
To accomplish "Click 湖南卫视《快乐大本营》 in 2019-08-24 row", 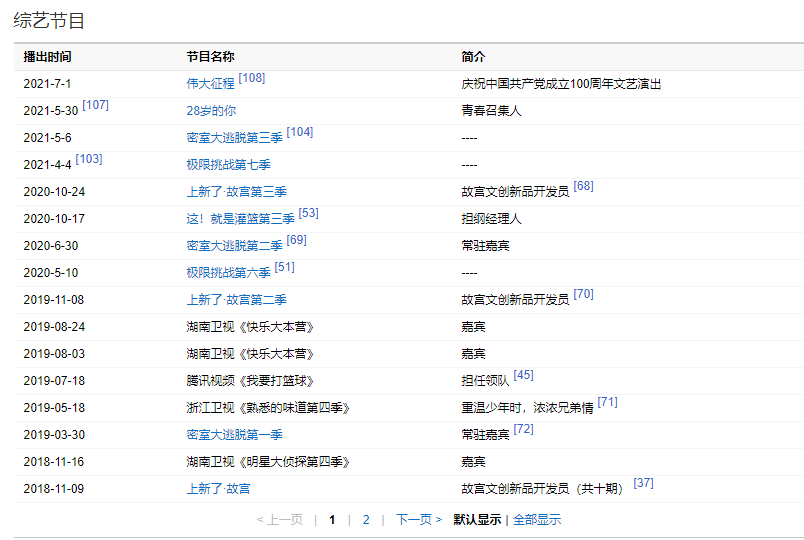I will (250, 327).
